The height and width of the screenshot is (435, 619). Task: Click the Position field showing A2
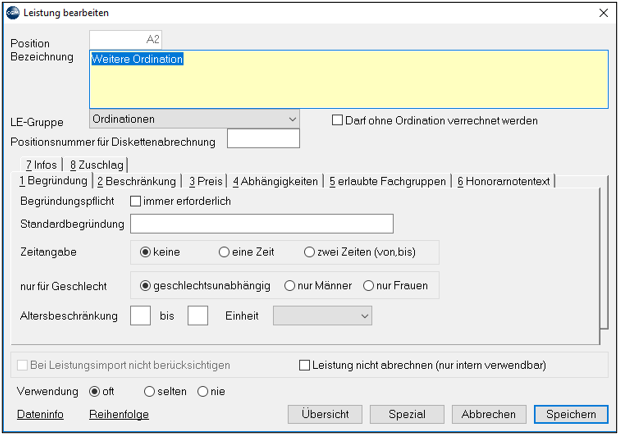click(x=126, y=39)
